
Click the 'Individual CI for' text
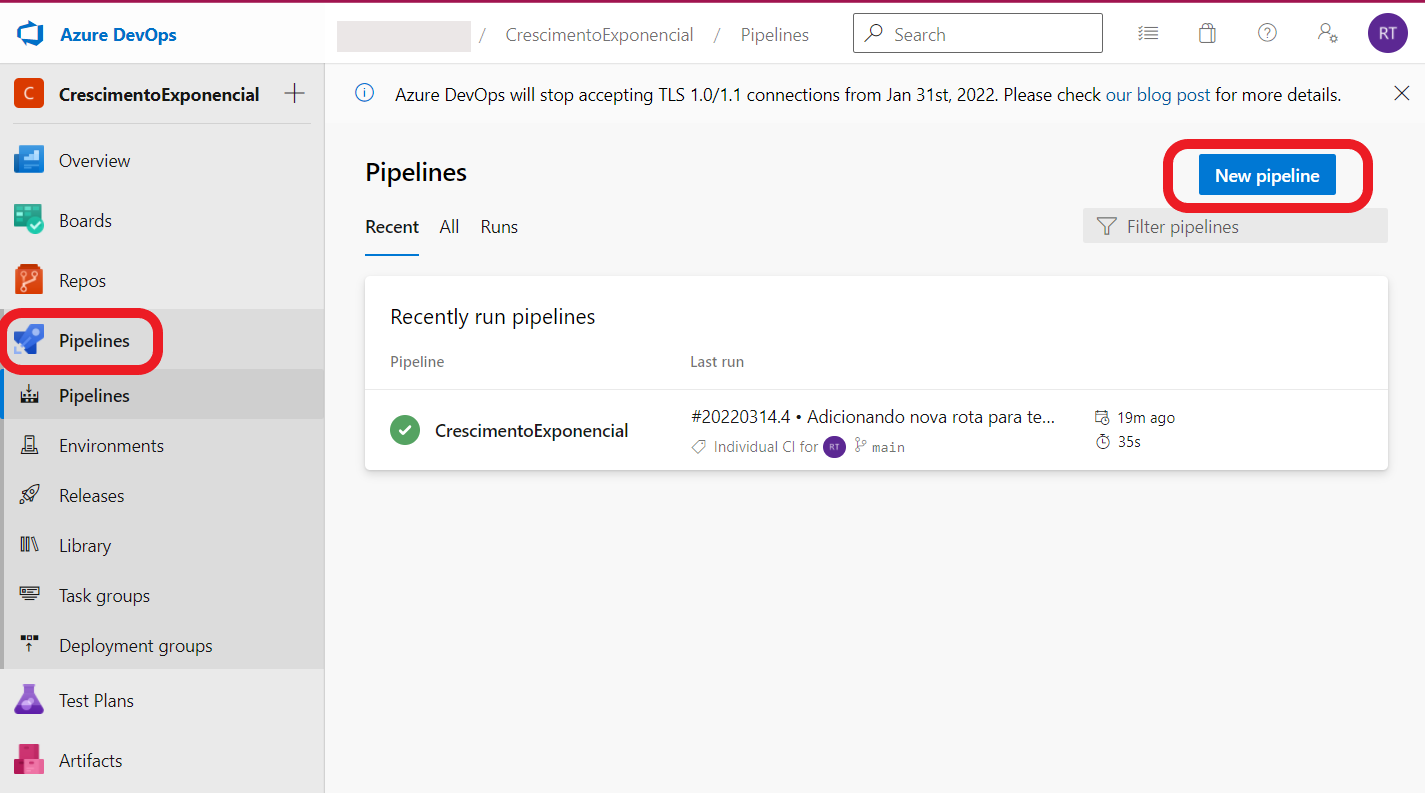click(x=766, y=447)
